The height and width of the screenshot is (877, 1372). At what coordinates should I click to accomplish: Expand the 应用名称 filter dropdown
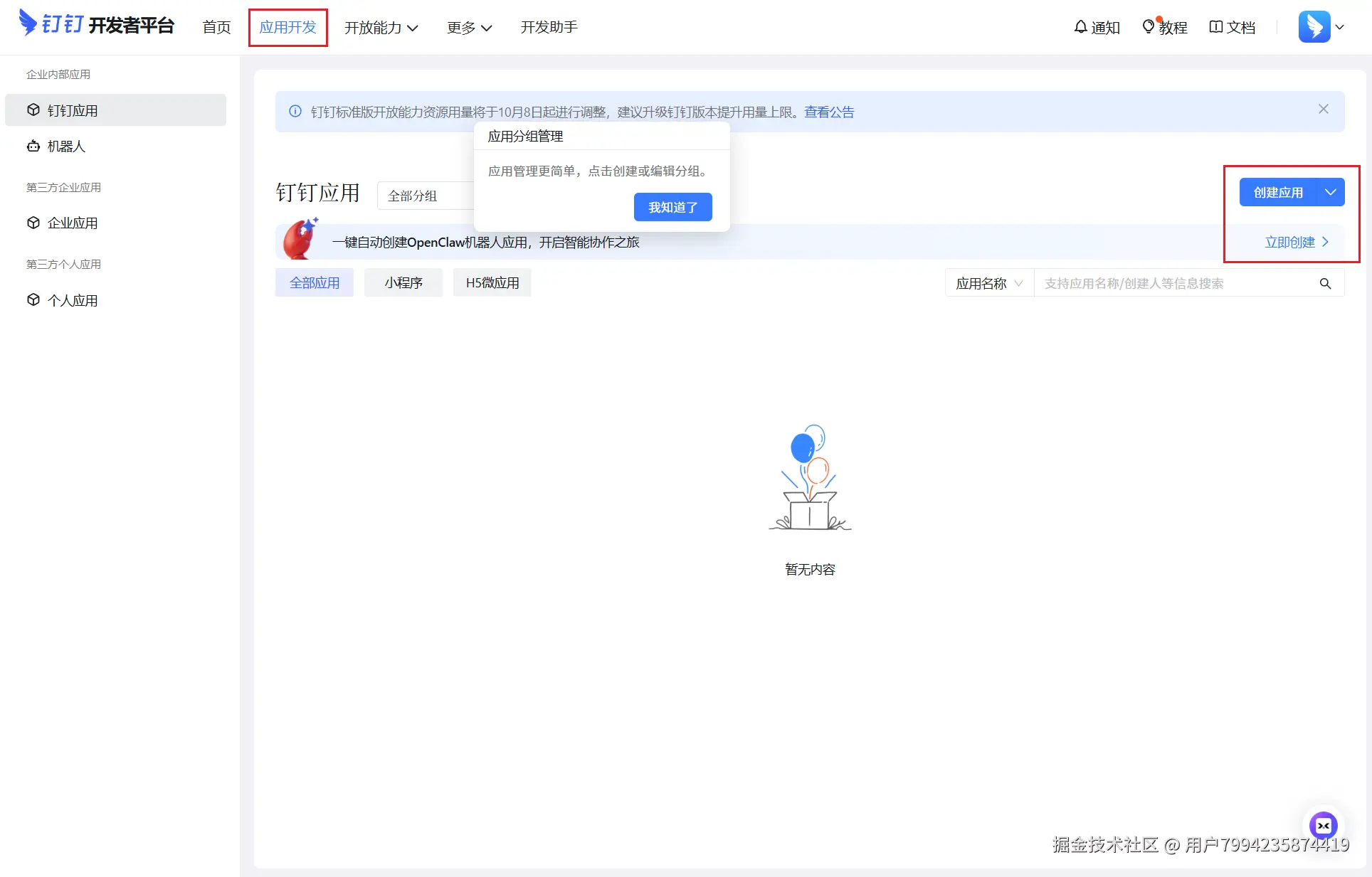click(x=988, y=283)
